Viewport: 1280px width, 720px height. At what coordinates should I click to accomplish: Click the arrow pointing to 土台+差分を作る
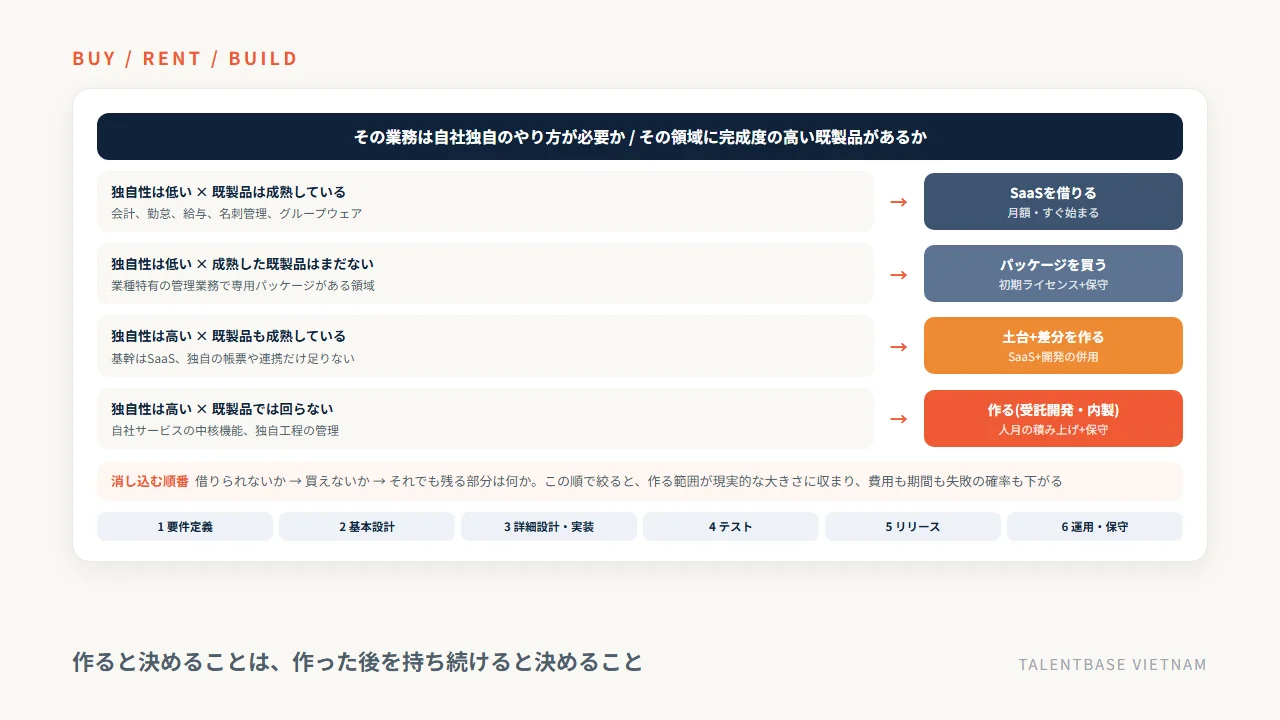click(899, 346)
